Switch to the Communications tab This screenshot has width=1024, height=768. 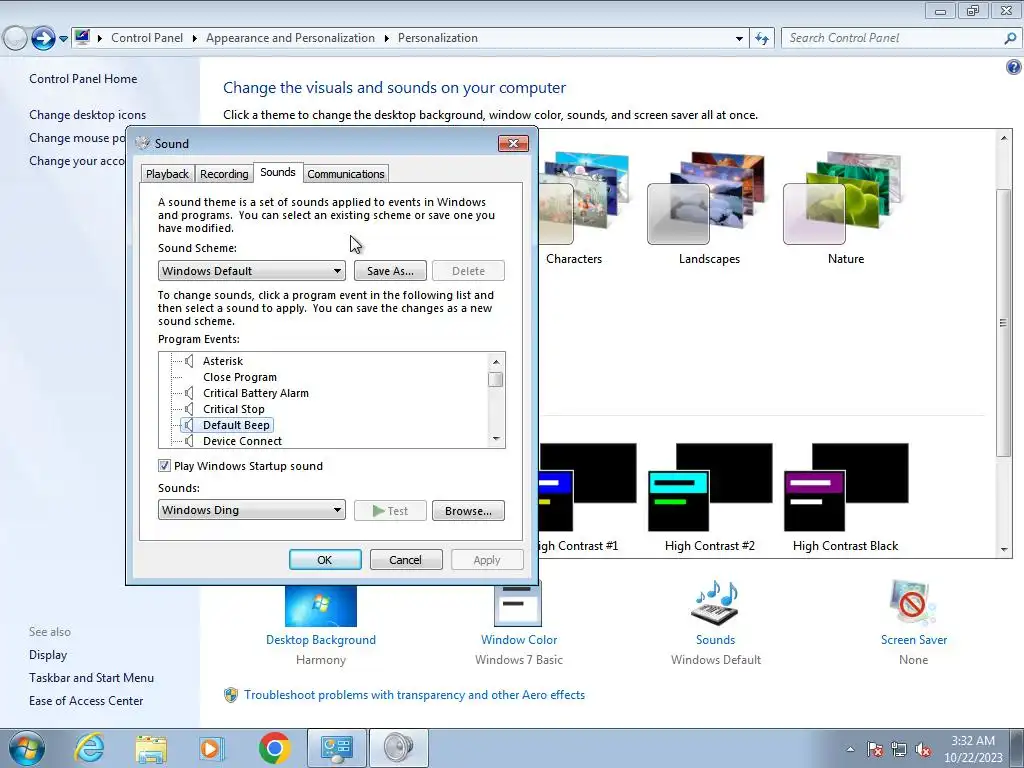[346, 174]
